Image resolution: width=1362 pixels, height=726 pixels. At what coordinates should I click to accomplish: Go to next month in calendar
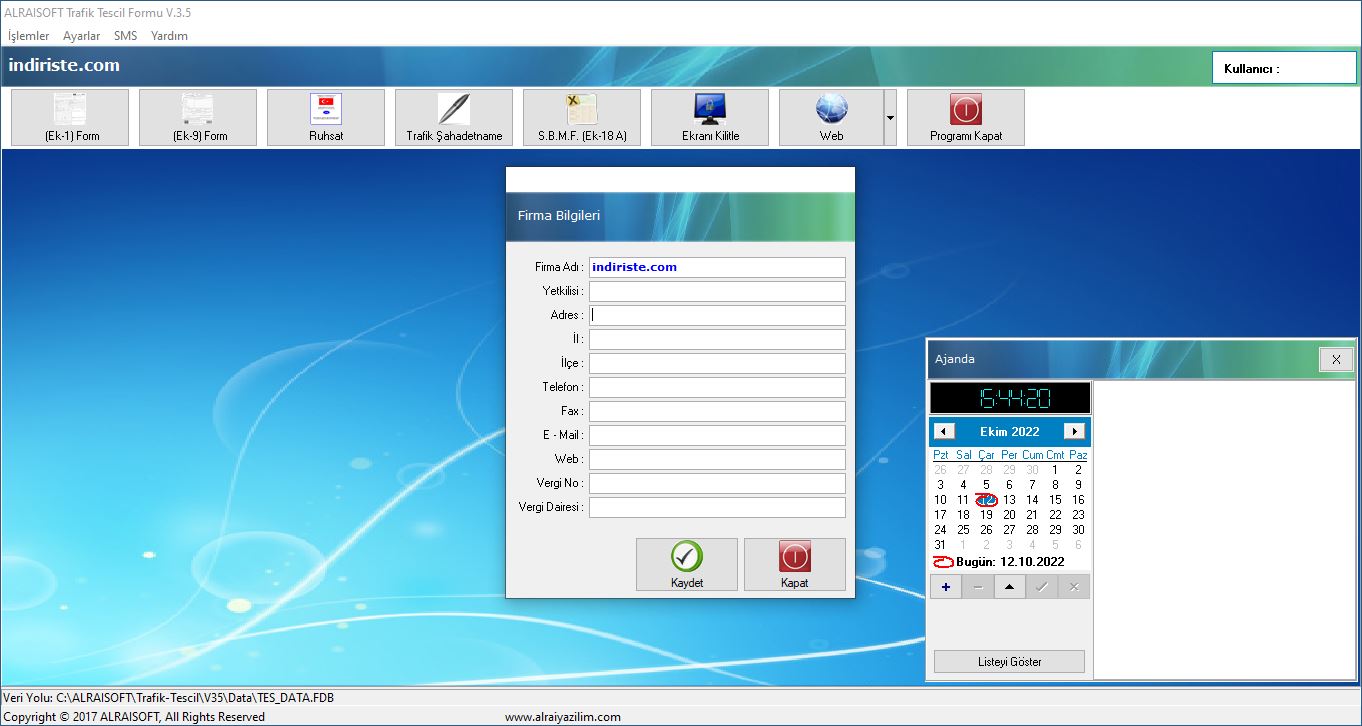1074,432
